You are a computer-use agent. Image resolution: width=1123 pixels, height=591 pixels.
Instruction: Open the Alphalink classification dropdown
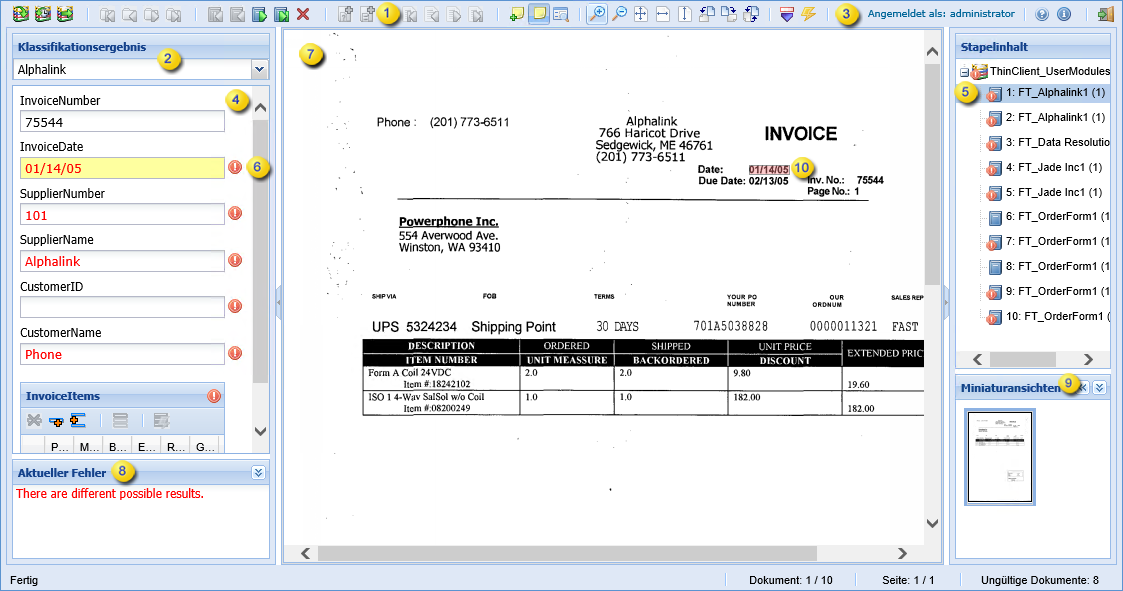point(260,69)
